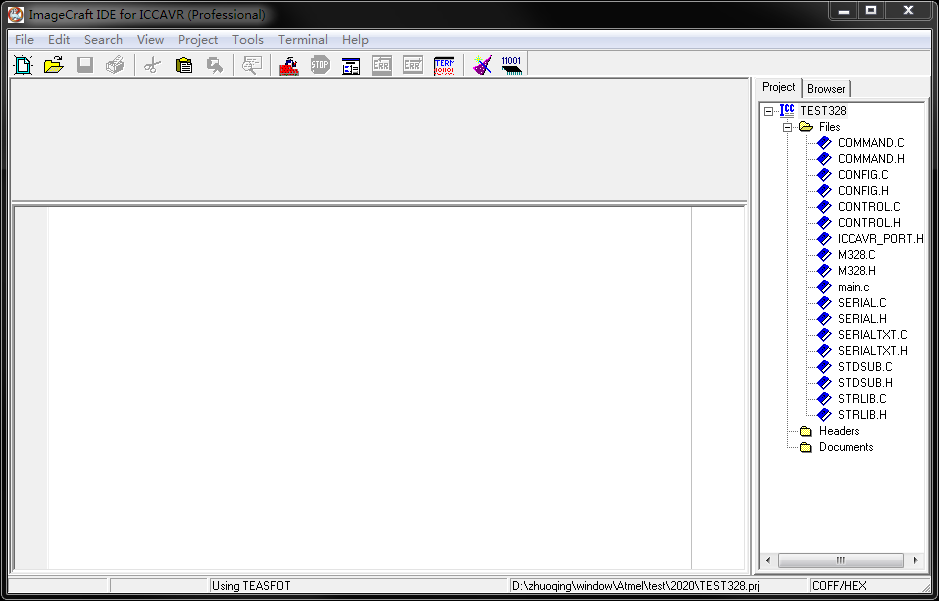
Task: Open SERIAL.C from the file list
Action: 862,302
